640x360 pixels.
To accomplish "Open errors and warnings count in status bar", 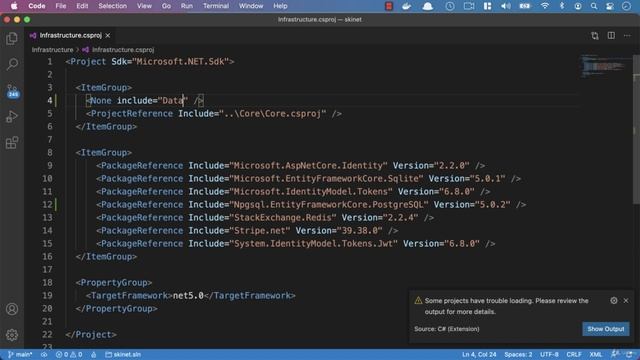I will 69,354.
